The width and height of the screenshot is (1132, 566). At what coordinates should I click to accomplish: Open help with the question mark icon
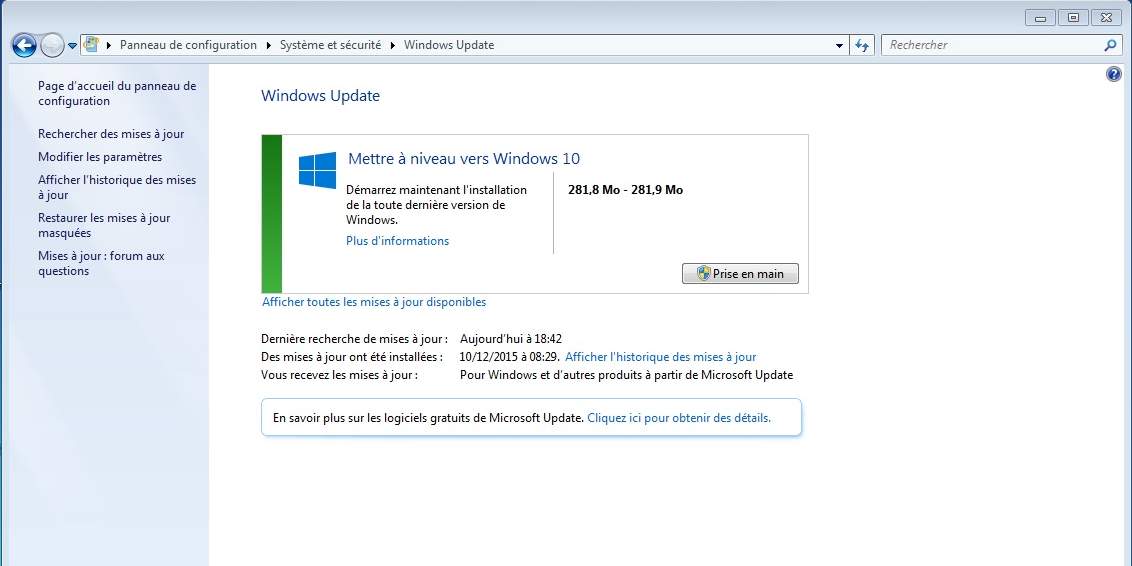(1114, 75)
